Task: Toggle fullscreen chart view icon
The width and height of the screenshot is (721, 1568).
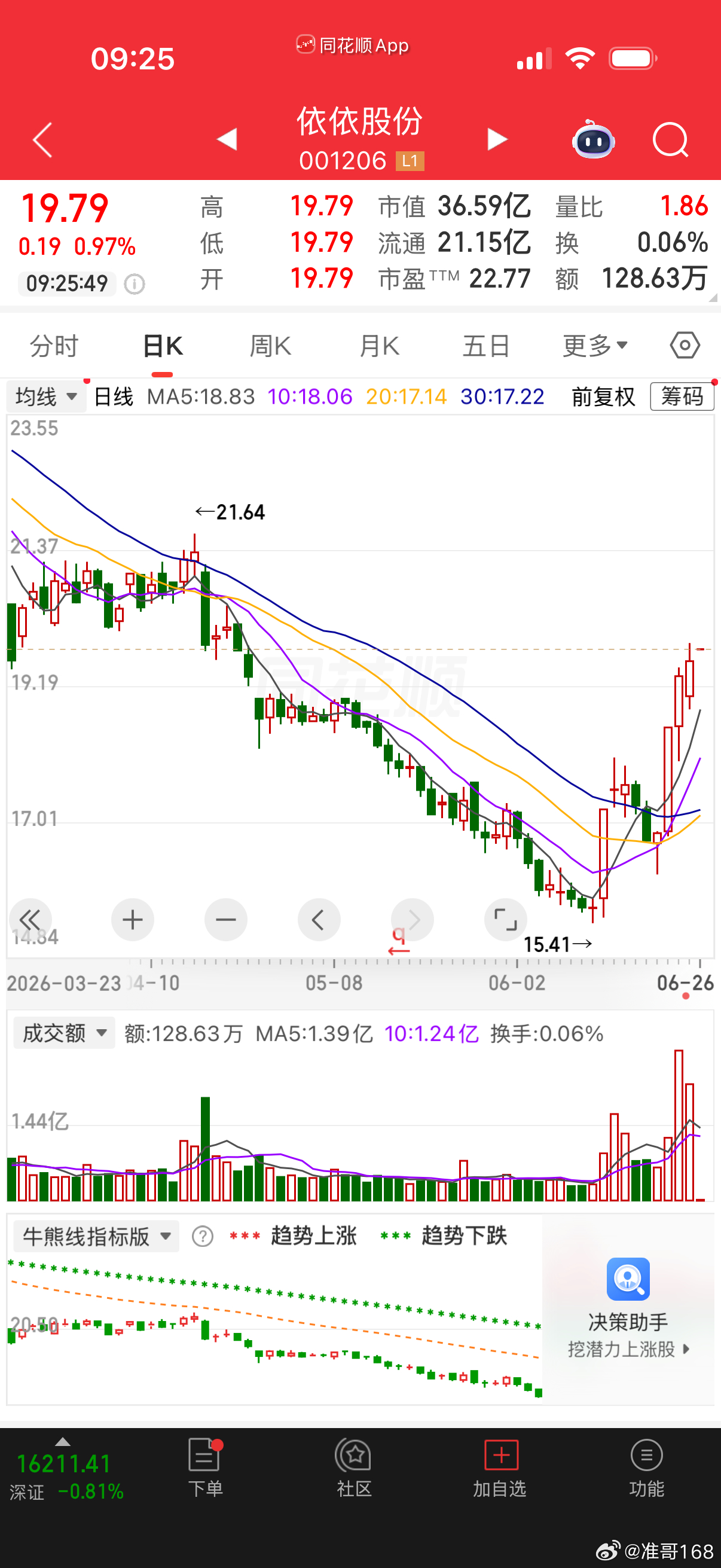Action: tap(505, 920)
